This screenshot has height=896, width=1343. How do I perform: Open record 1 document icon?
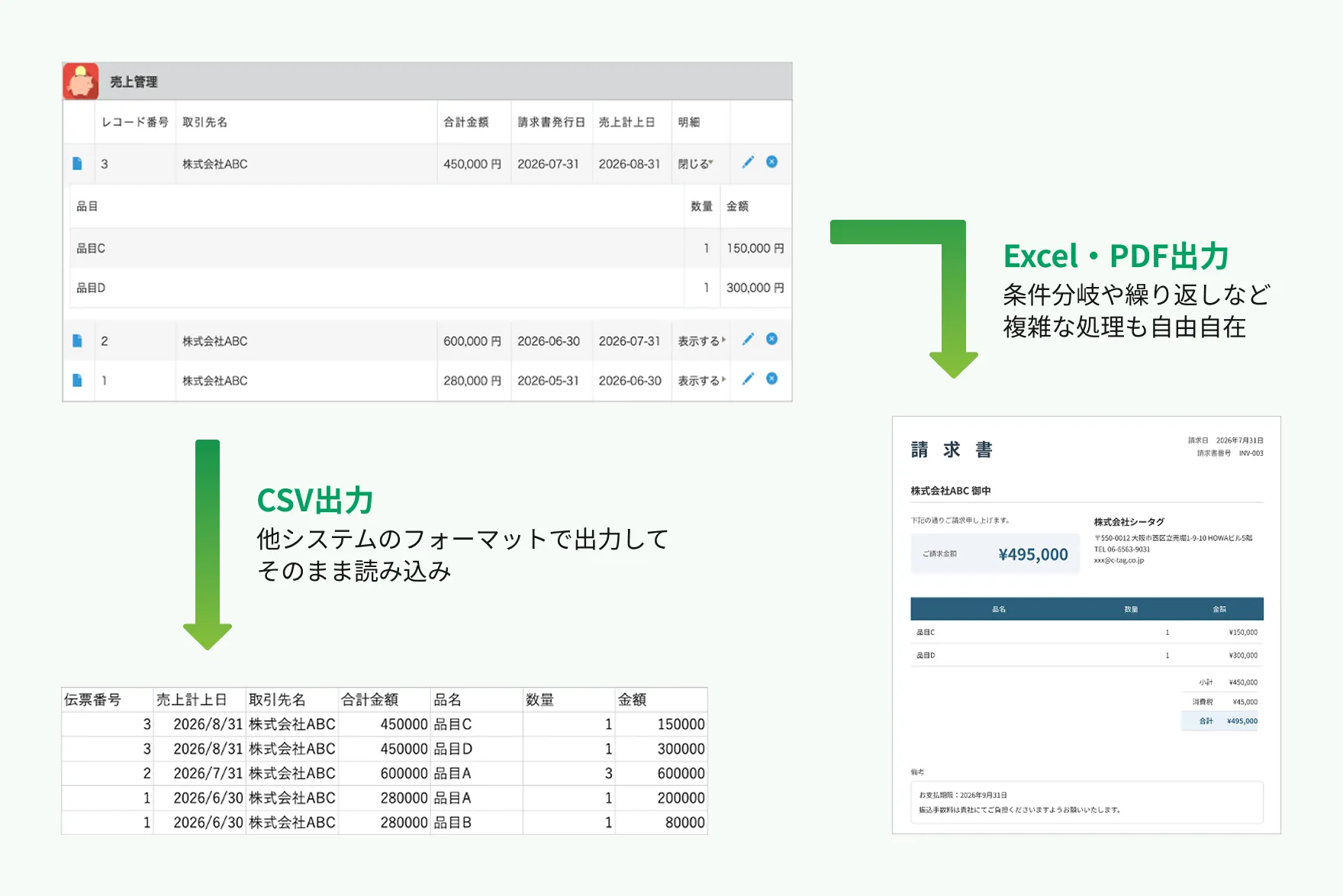pyautogui.click(x=77, y=380)
